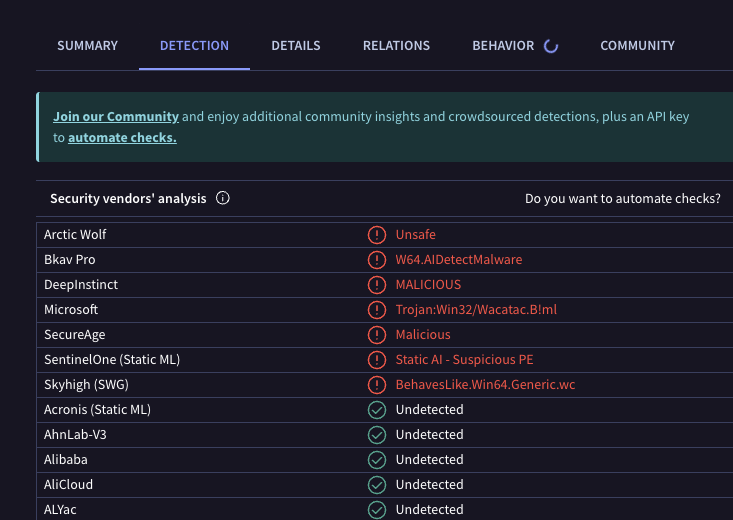Select the W64.AIDetectMalware result
This screenshot has width=733, height=520.
tap(459, 260)
